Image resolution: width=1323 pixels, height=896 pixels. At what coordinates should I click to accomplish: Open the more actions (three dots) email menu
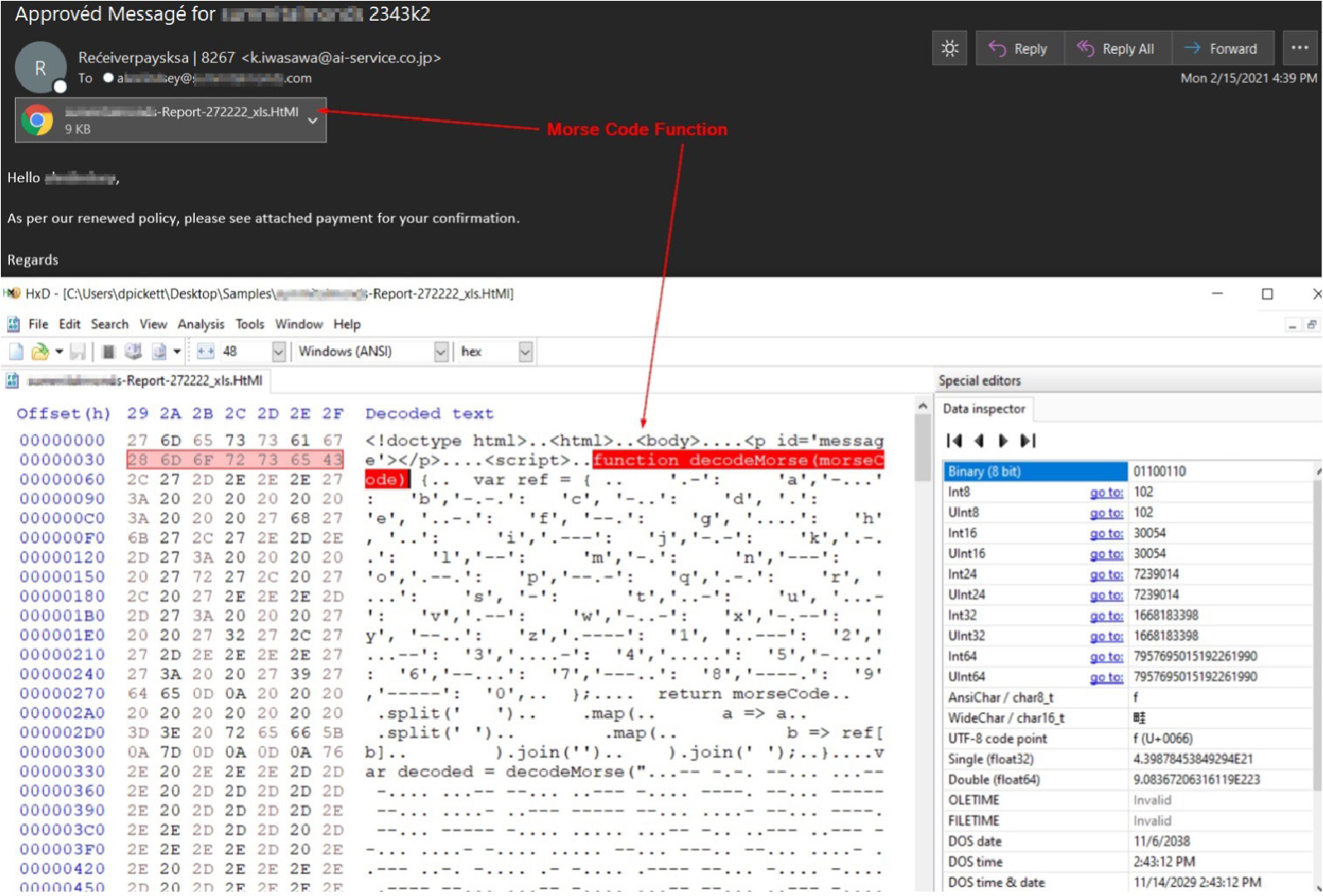1299,48
